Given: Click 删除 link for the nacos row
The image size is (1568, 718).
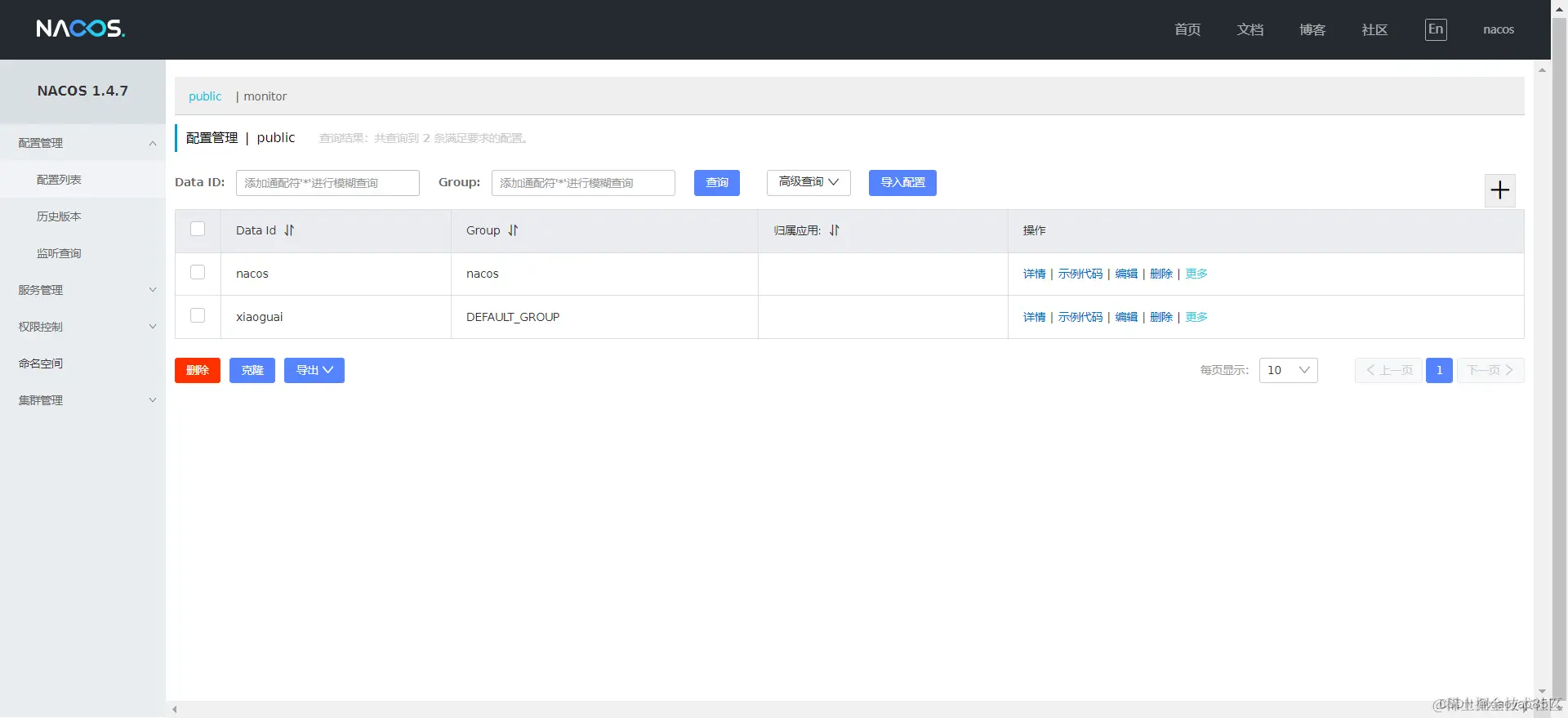Looking at the screenshot, I should (x=1160, y=274).
